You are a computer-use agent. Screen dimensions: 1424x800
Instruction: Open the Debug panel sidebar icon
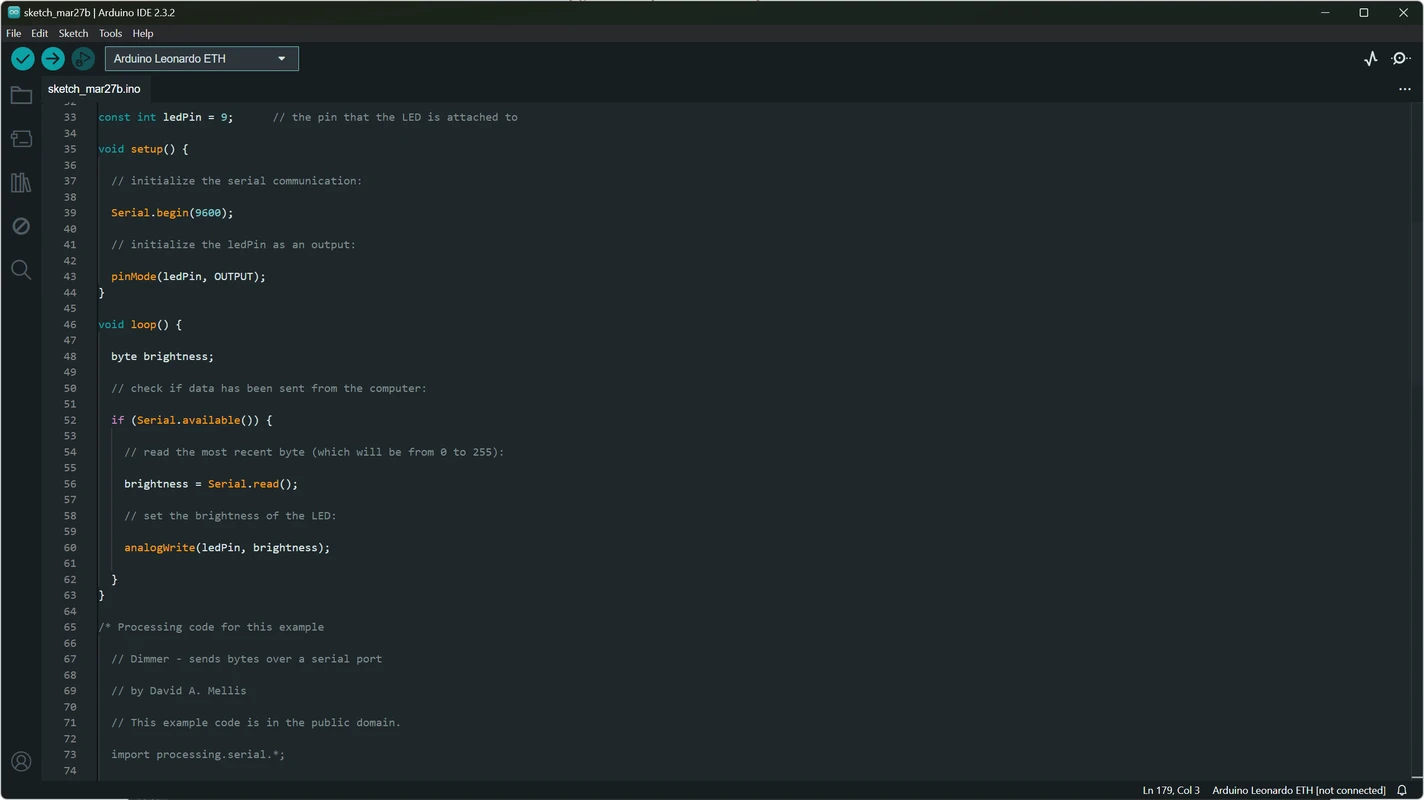(x=21, y=227)
